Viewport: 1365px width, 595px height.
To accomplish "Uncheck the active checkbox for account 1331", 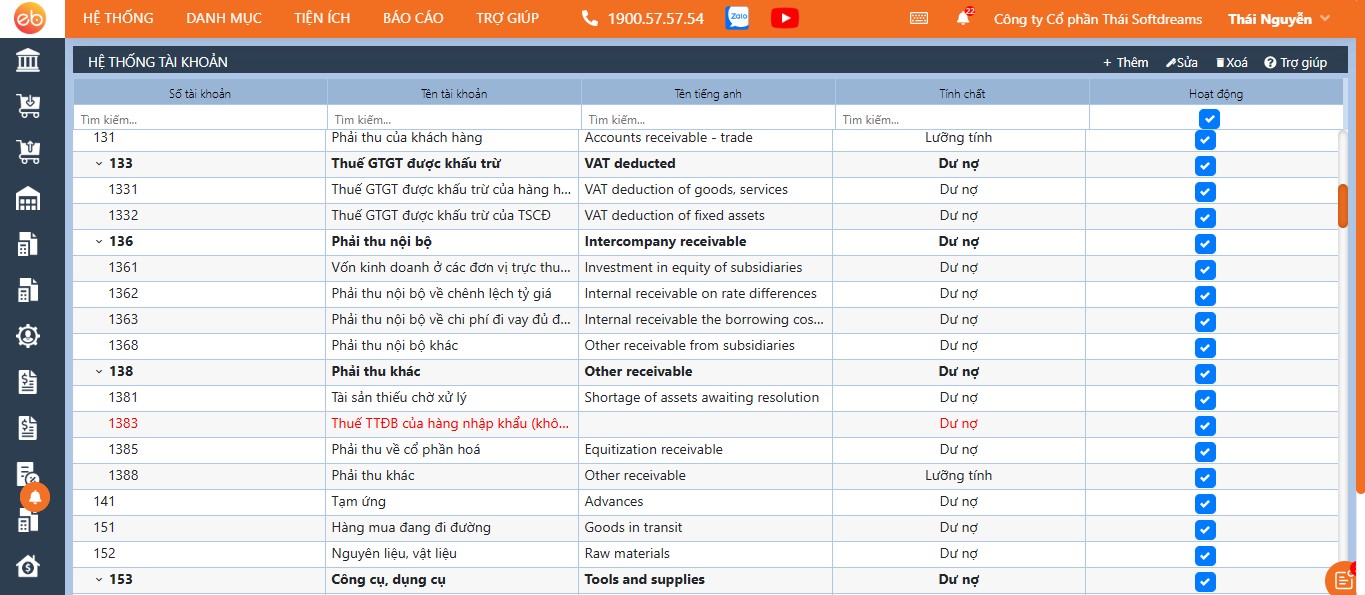I will (x=1205, y=191).
